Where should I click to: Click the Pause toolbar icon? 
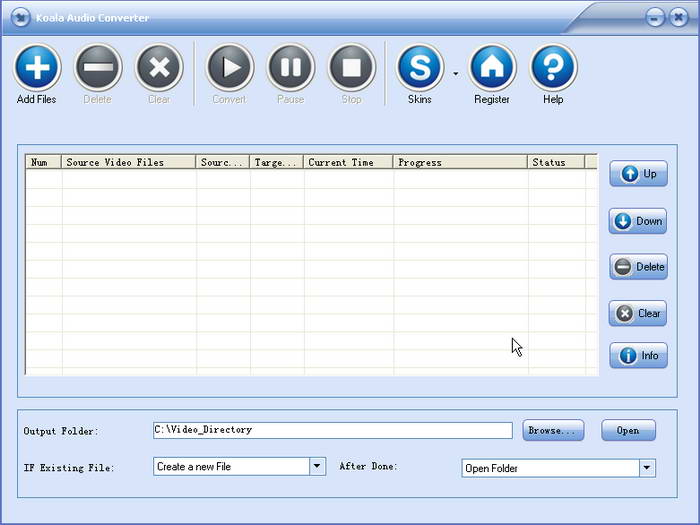point(291,68)
